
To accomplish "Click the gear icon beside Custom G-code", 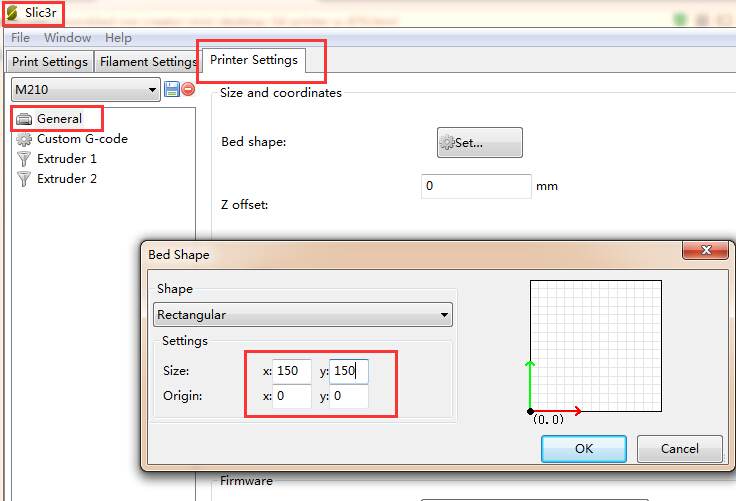I will (24, 139).
